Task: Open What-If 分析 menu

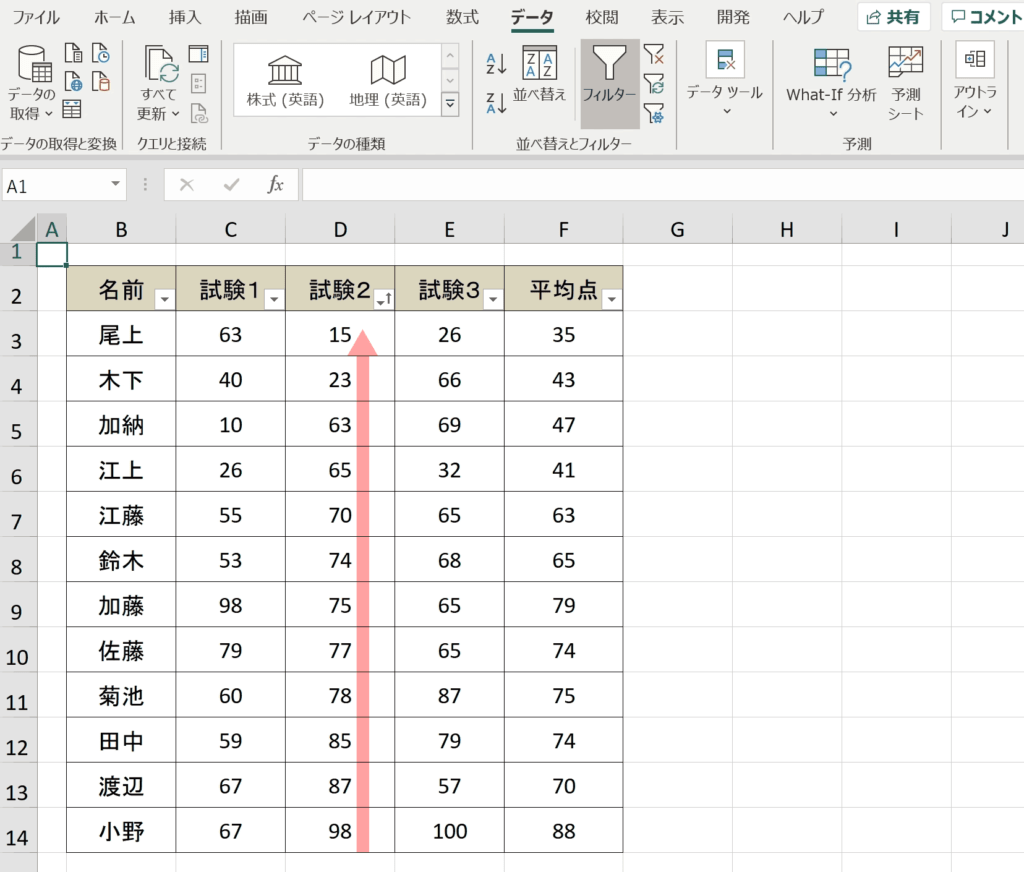Action: pyautogui.click(x=831, y=82)
